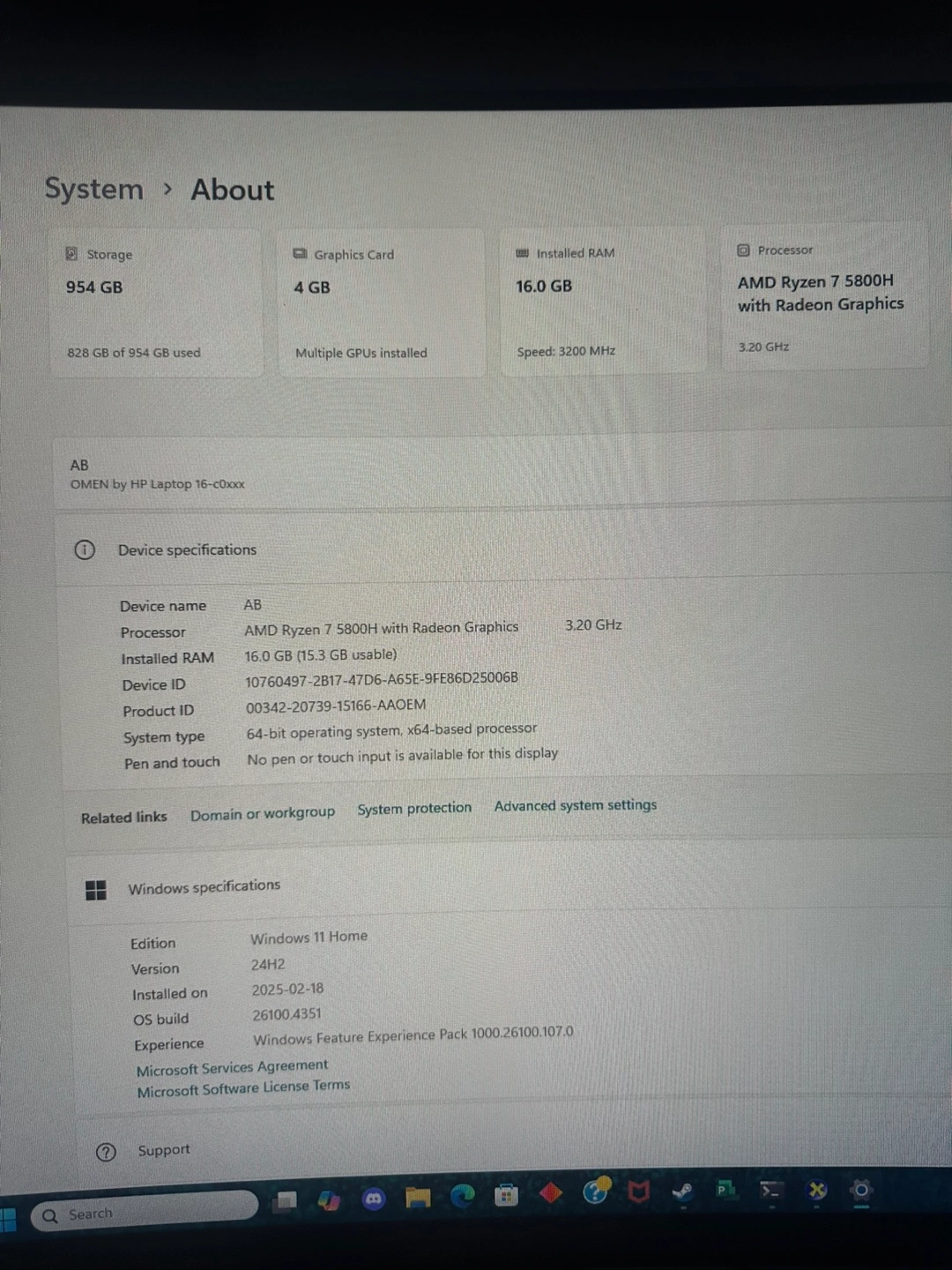
Task: Open the green P app icon
Action: 726,1191
